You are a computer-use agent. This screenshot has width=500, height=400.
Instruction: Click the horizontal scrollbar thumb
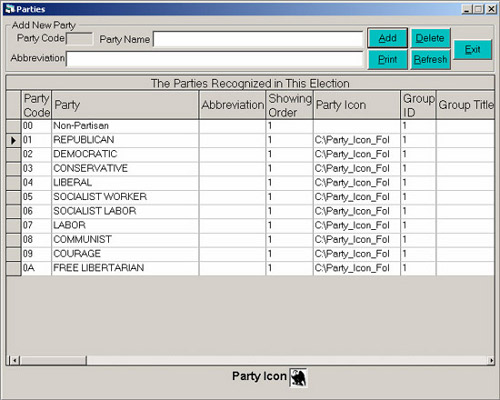[x=53, y=360]
